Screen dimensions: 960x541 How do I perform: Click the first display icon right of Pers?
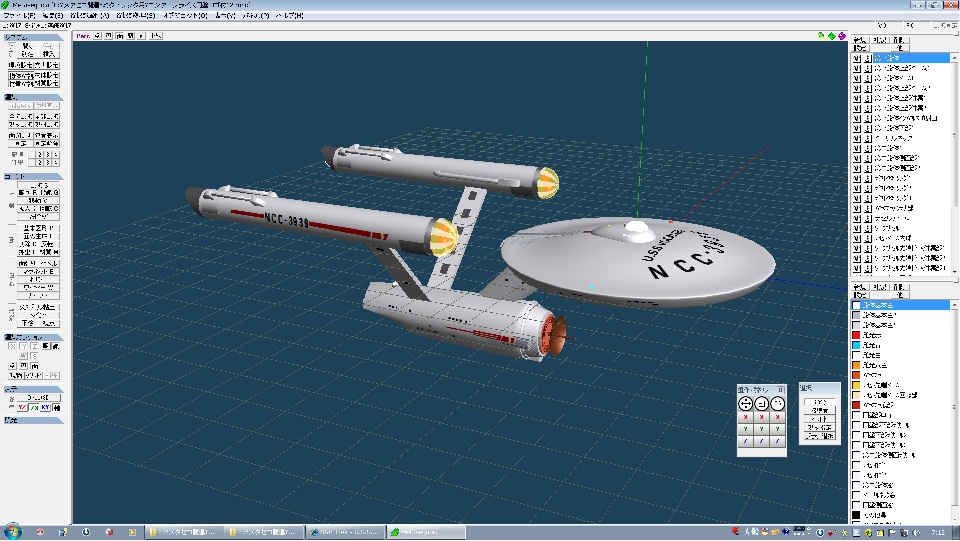tap(98, 35)
